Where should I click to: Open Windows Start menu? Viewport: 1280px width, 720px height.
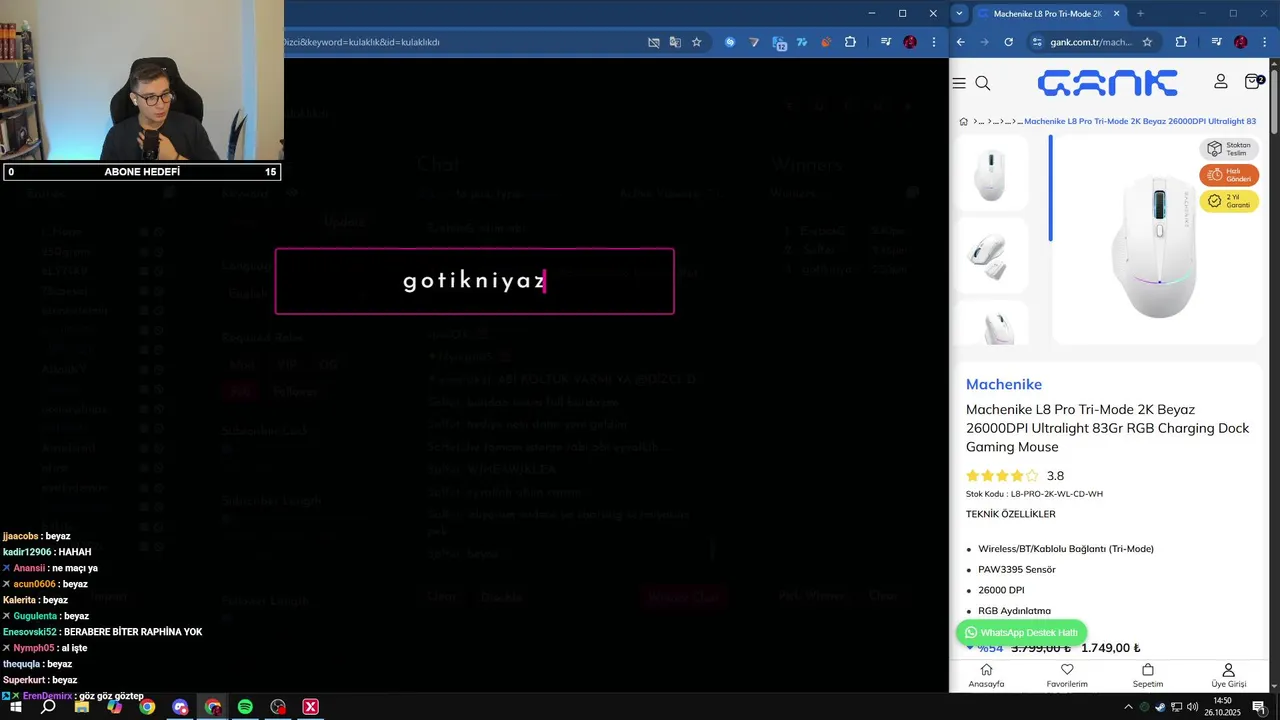pos(15,707)
